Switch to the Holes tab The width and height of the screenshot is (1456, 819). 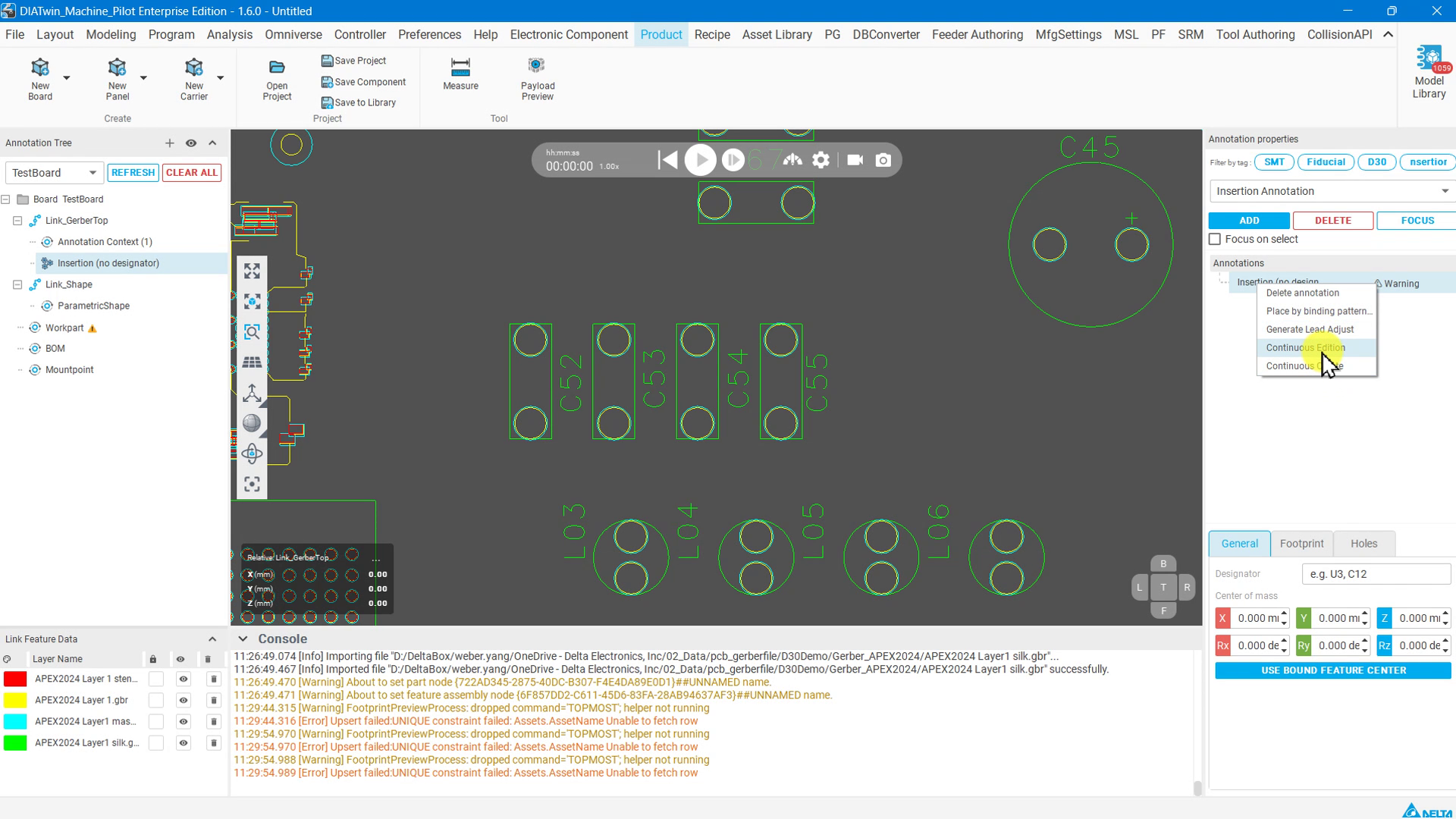pyautogui.click(x=1363, y=544)
